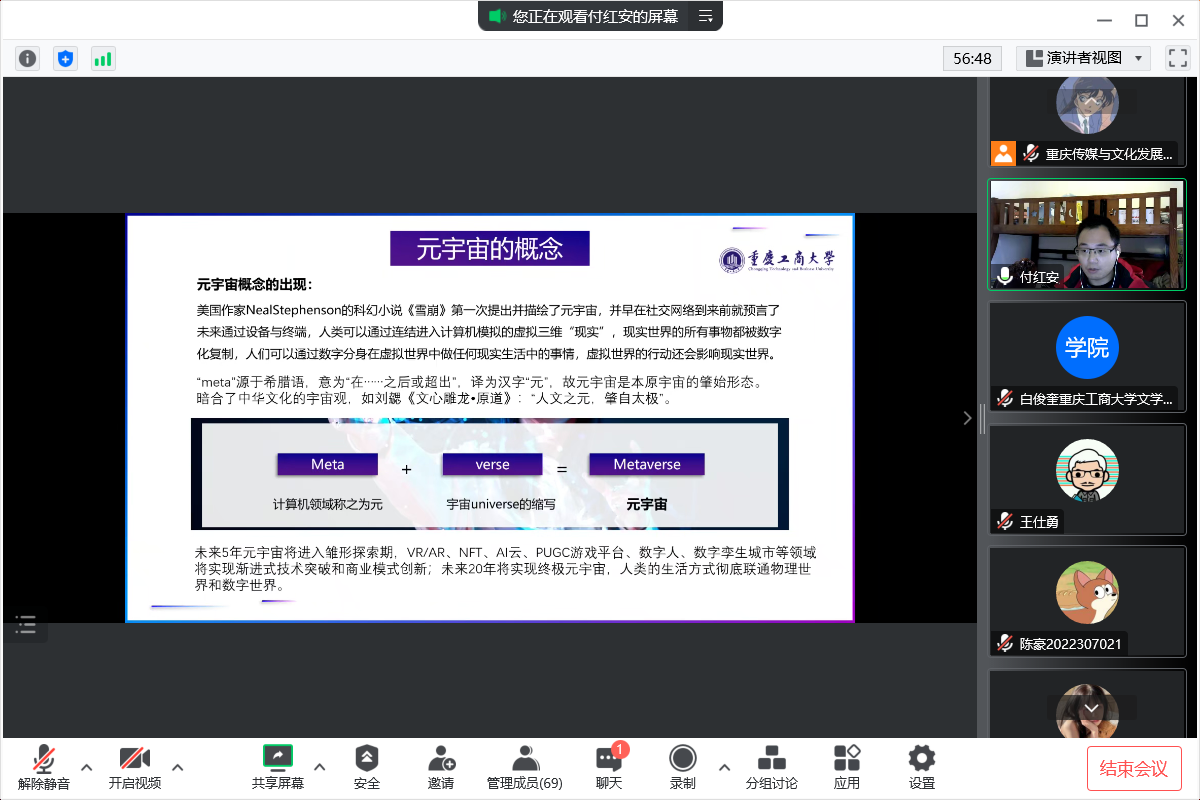Open 演讲者视图 view dropdown
Screen dimensions: 1200x800
coord(1083,58)
